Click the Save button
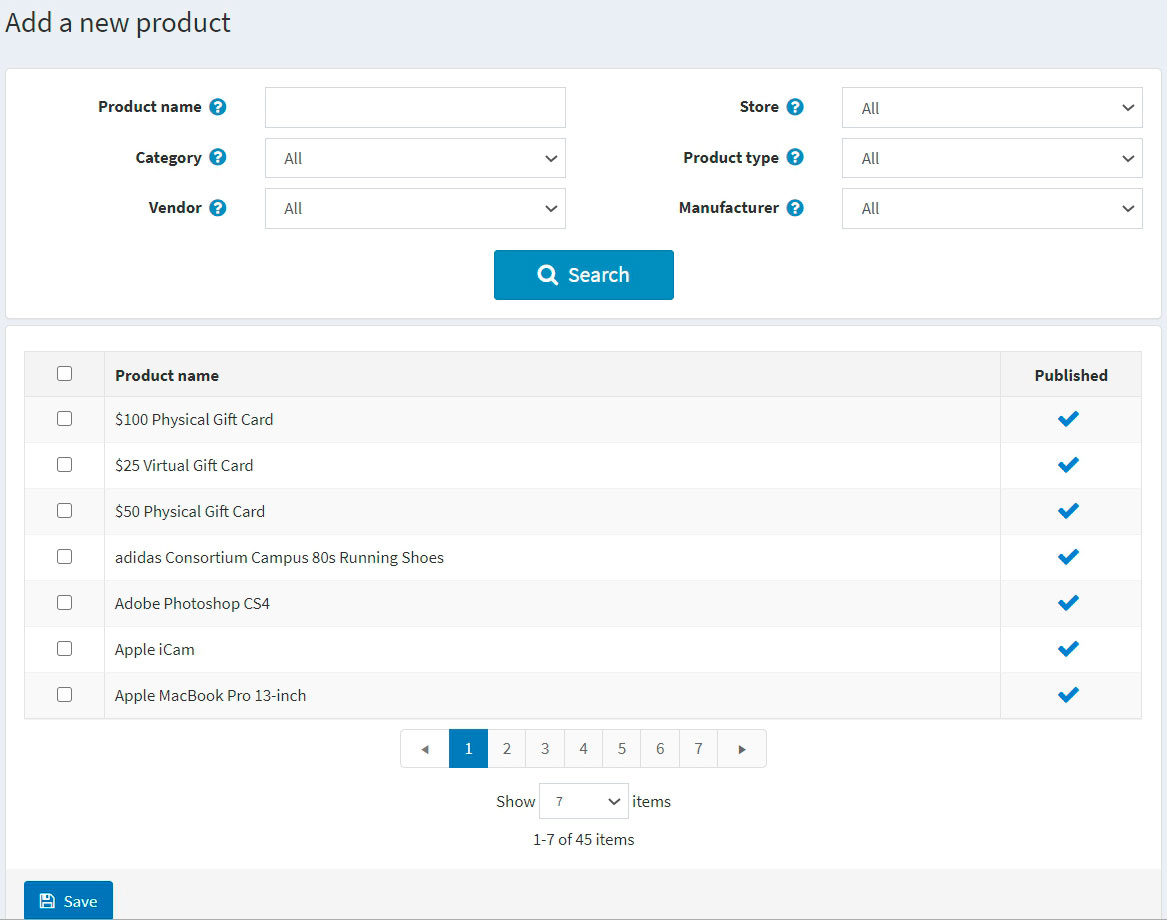The image size is (1167, 920). (68, 901)
